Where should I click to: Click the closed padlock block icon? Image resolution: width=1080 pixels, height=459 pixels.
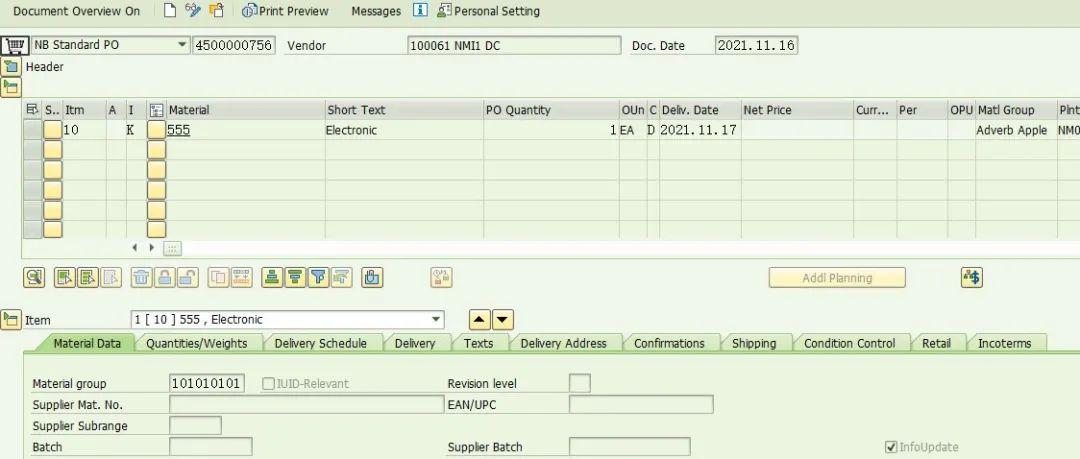point(164,278)
